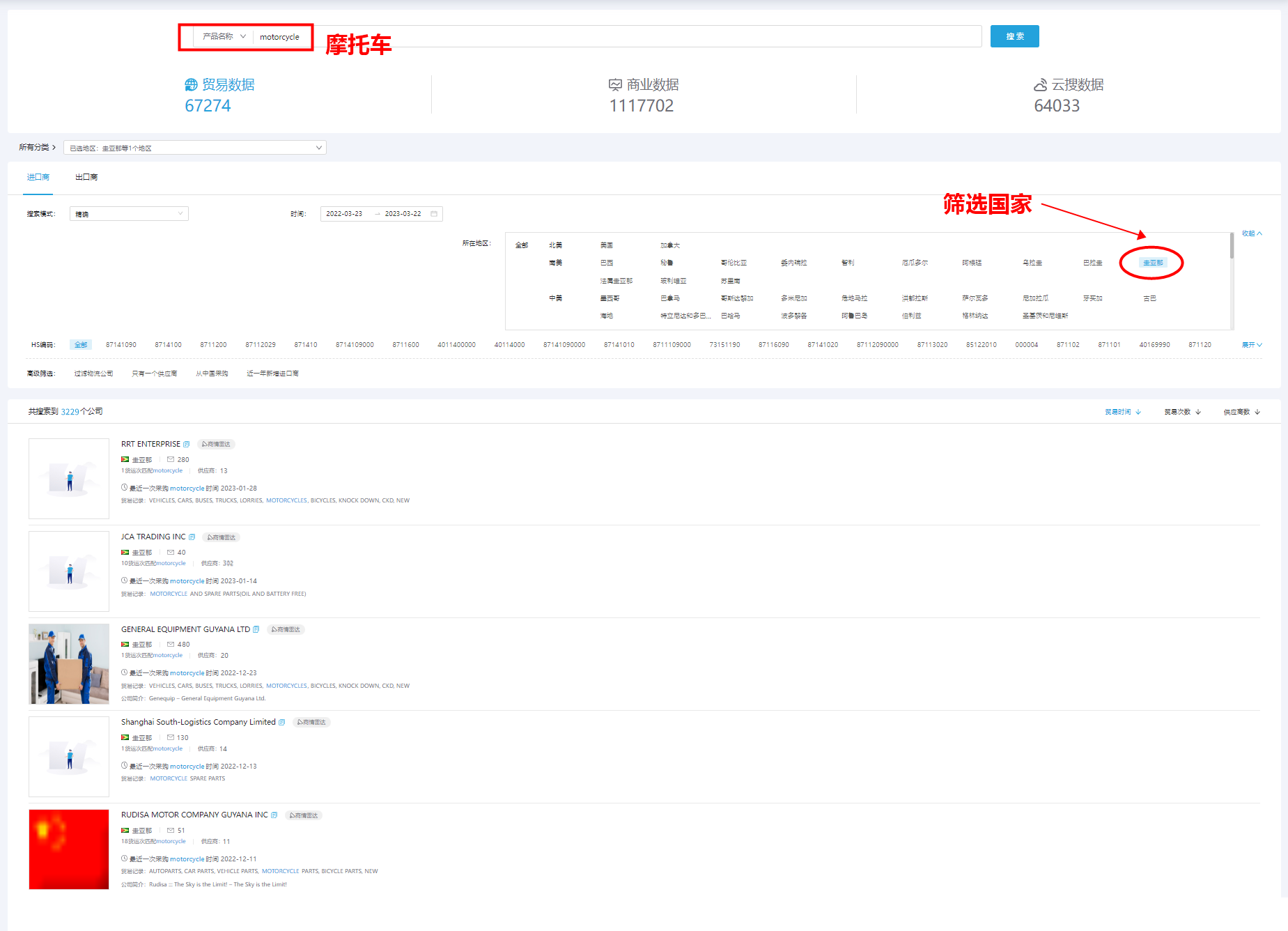Image resolution: width=1288 pixels, height=931 pixels.
Task: Expand the HS编码 list with 展开
Action: [1251, 345]
